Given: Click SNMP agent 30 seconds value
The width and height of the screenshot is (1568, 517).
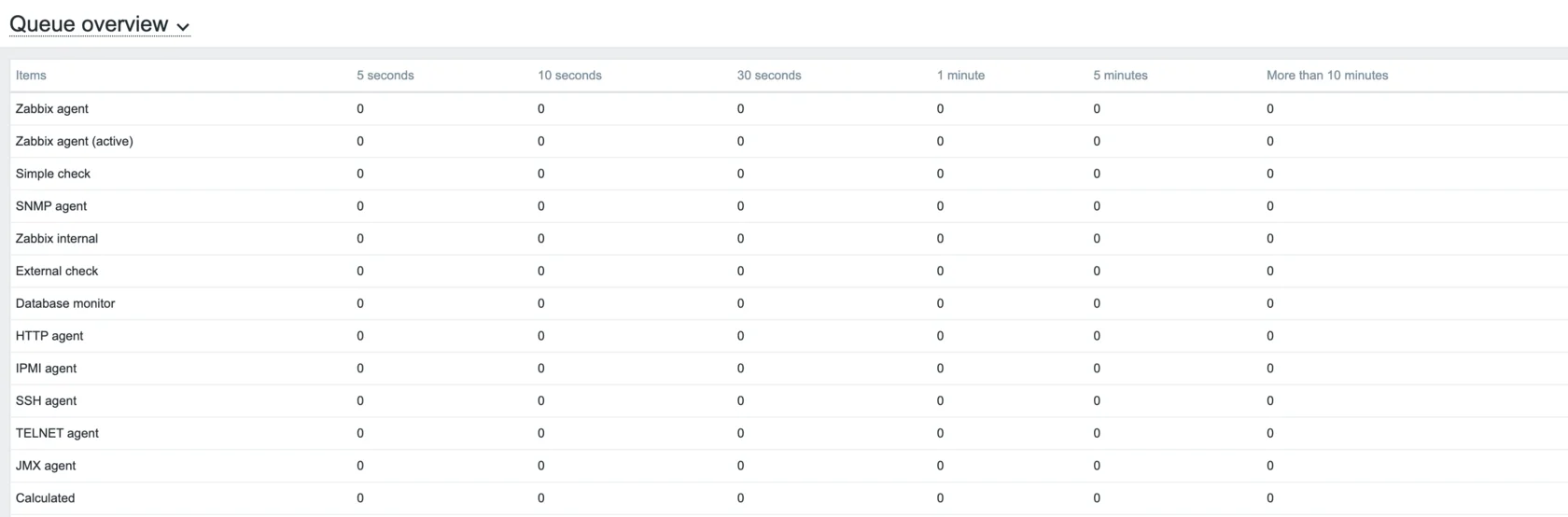Looking at the screenshot, I should (741, 206).
